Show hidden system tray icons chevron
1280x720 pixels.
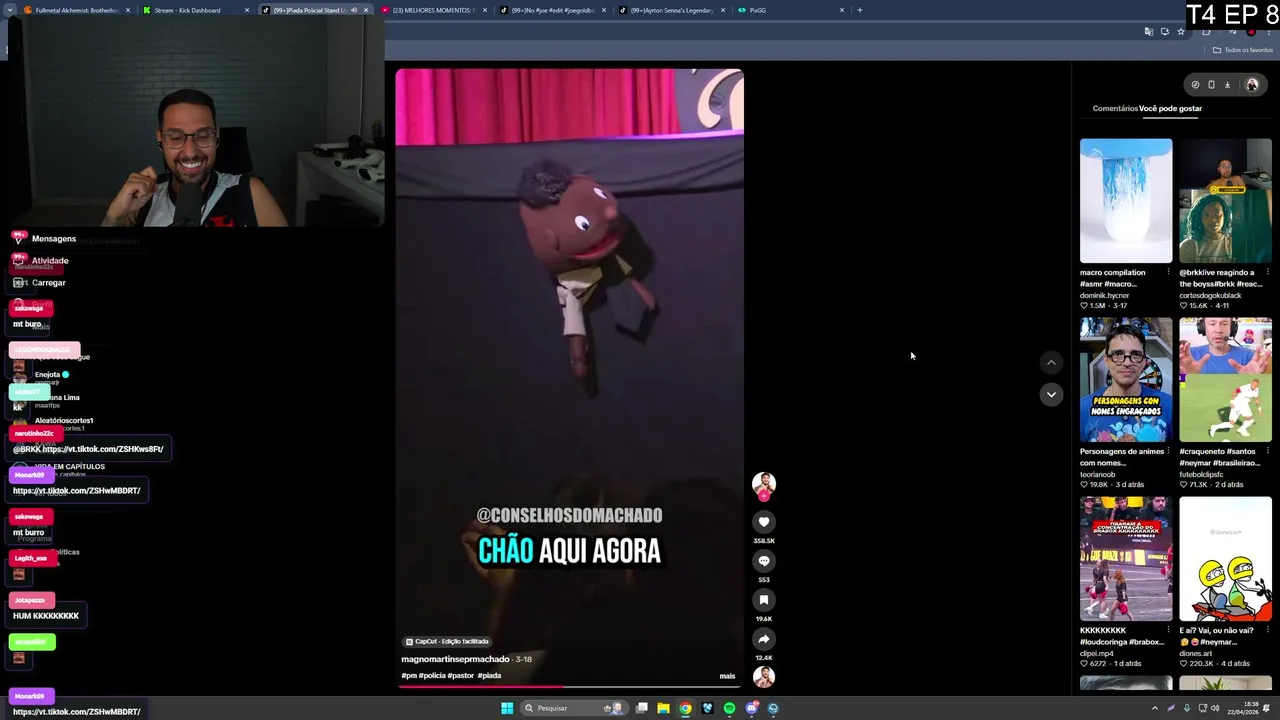(1155, 708)
